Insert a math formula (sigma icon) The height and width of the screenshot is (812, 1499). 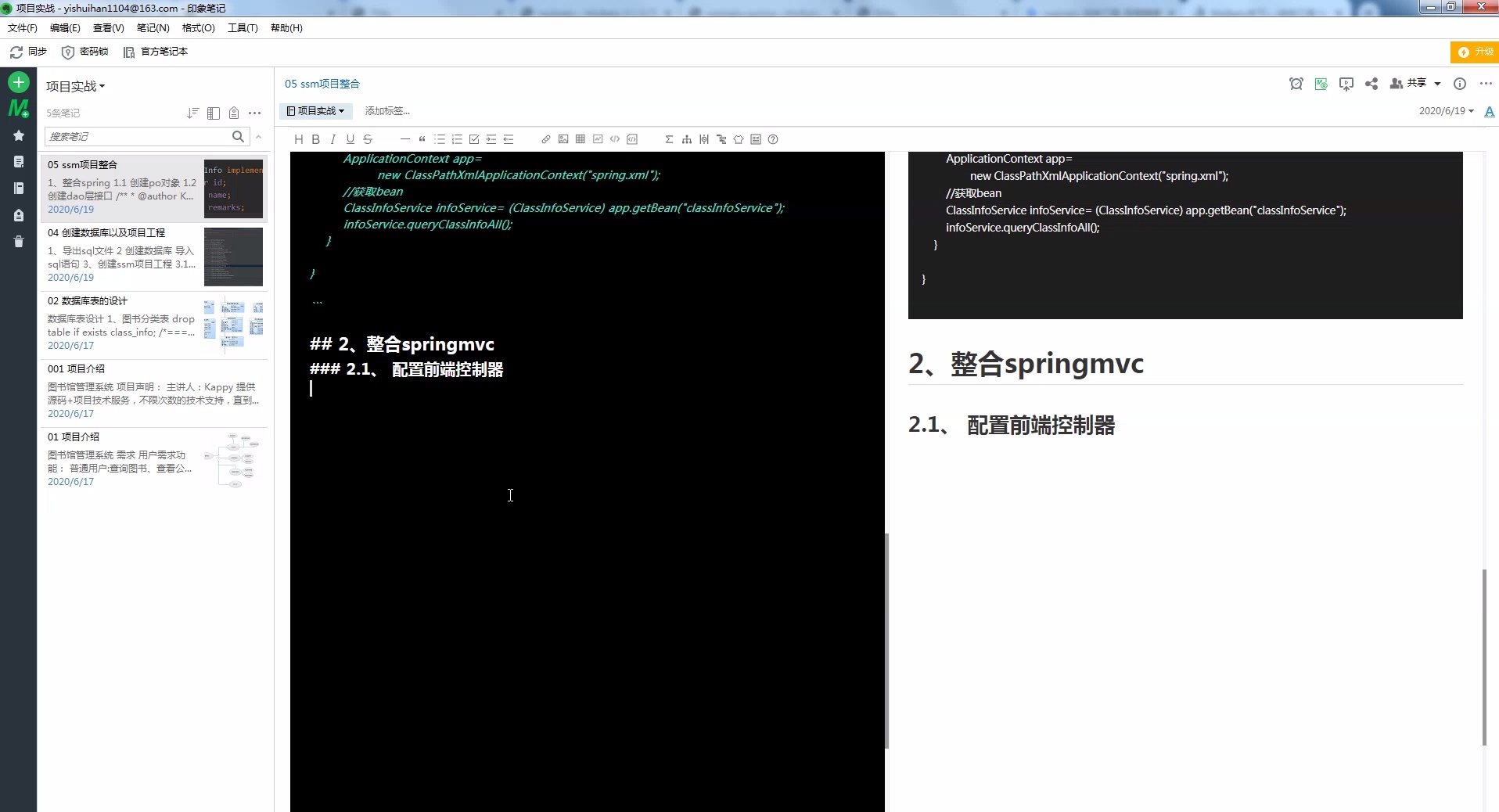pos(669,139)
